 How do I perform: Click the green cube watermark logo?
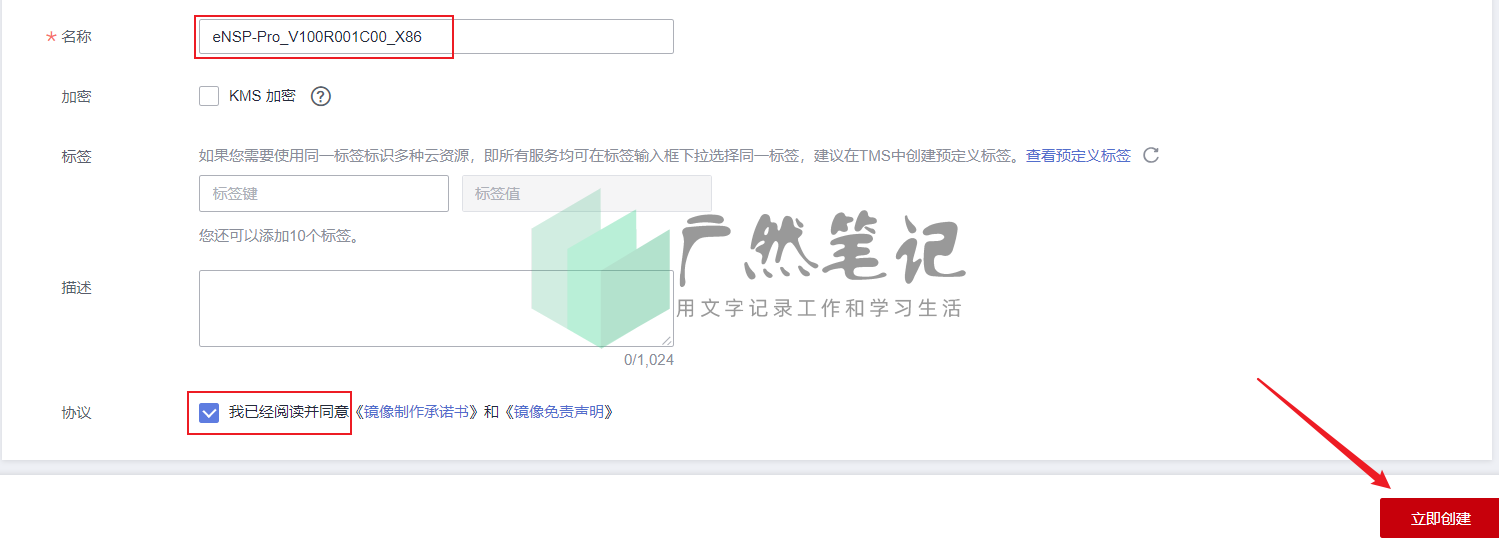(601, 268)
